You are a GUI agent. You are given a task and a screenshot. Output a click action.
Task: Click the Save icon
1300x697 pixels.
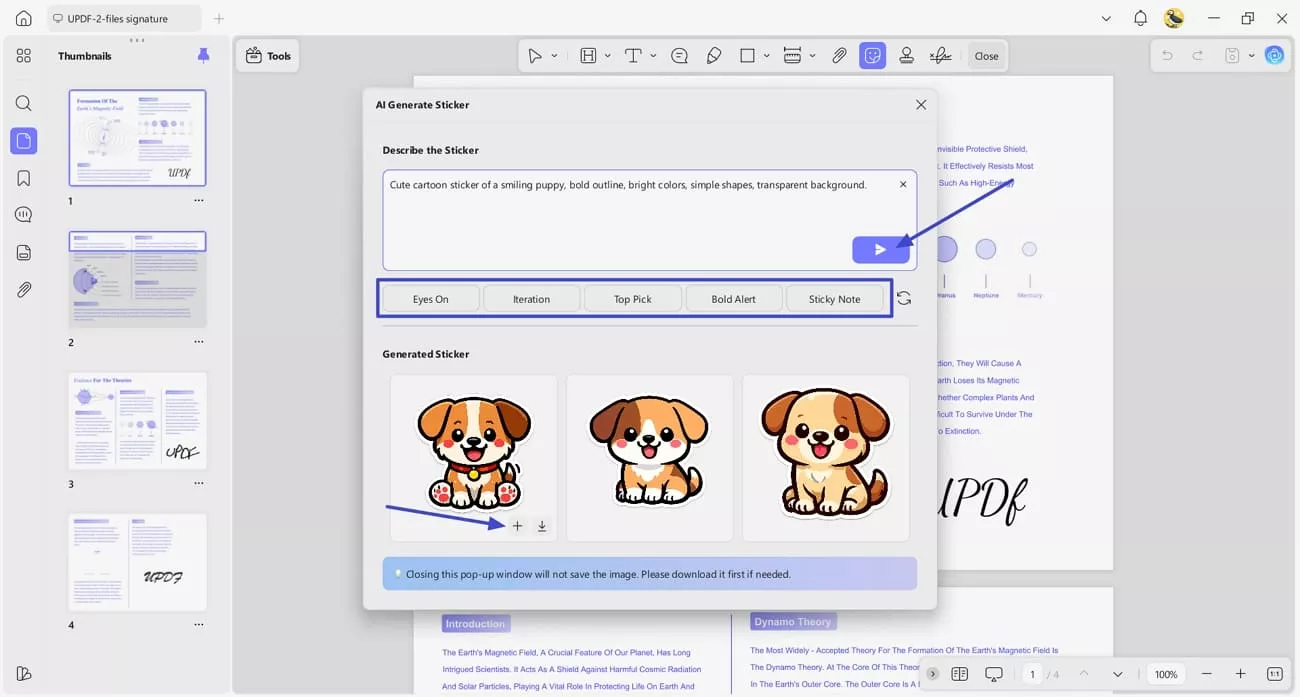[1233, 56]
